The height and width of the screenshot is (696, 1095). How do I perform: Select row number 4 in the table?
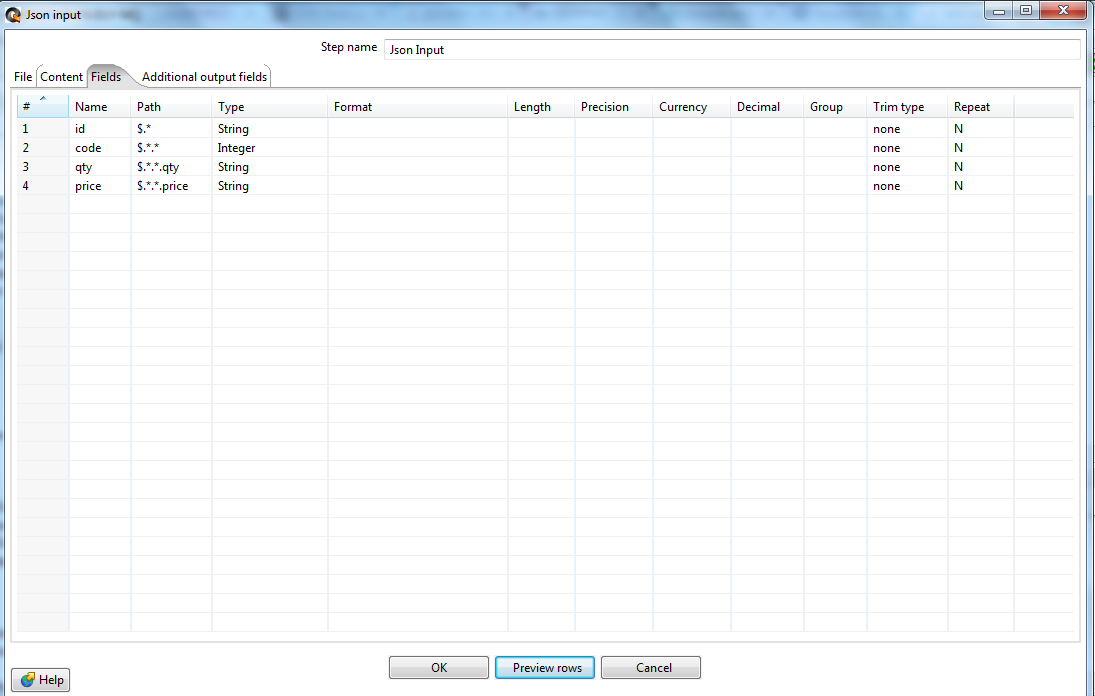(x=42, y=186)
